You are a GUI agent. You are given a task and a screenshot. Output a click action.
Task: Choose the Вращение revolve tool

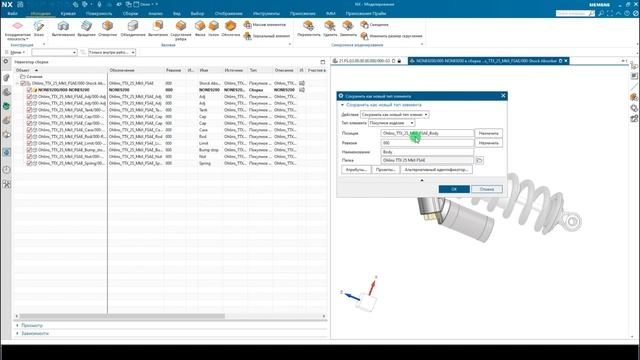click(87, 29)
